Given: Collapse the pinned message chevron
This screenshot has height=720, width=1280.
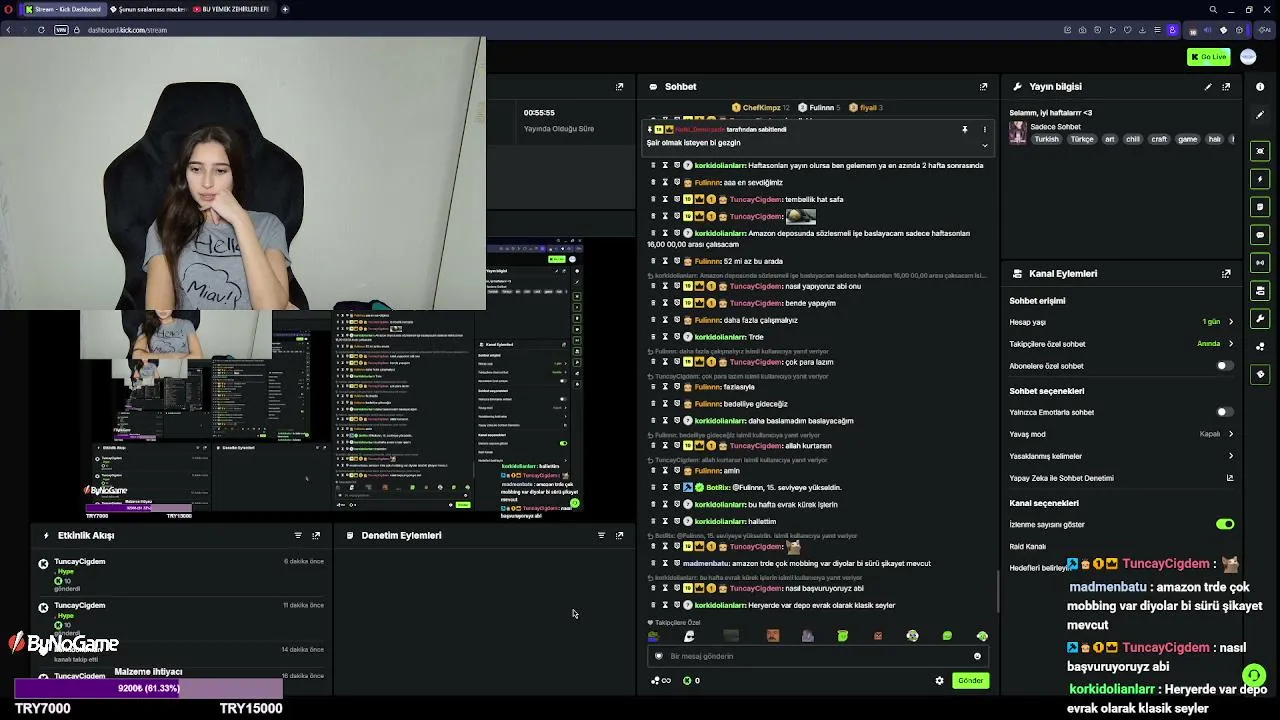Looking at the screenshot, I should click(984, 145).
